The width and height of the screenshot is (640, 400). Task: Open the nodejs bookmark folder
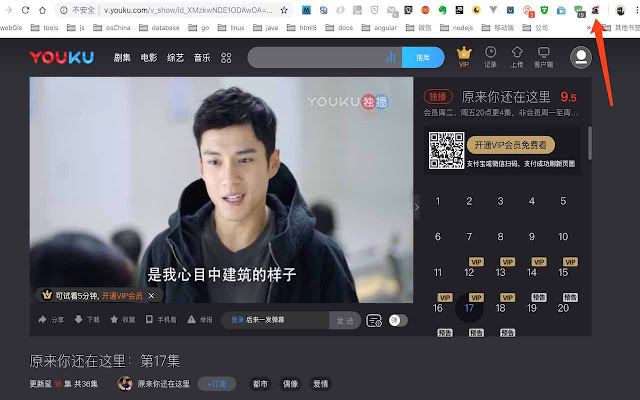point(457,28)
